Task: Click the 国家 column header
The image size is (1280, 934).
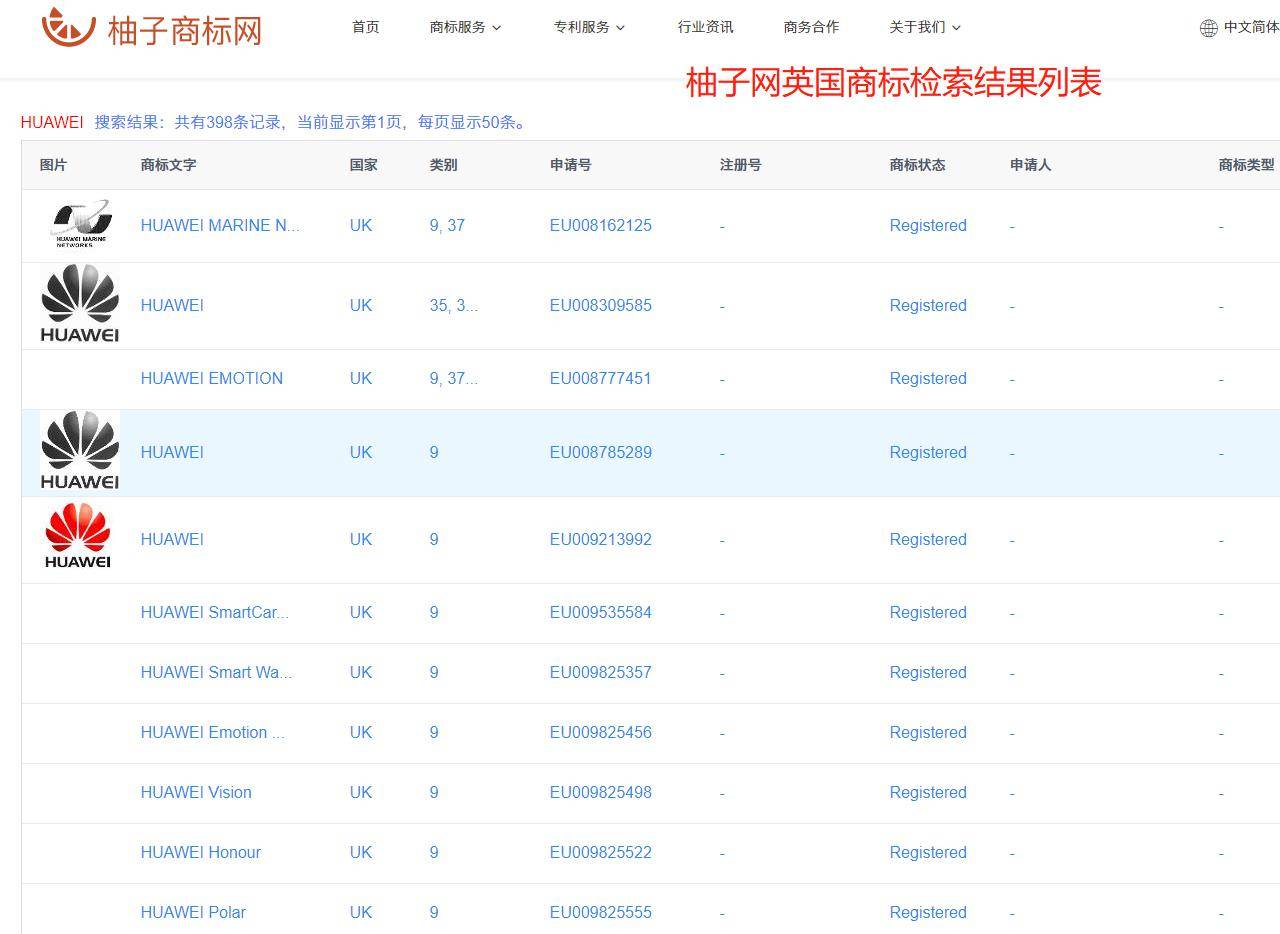Action: tap(363, 165)
